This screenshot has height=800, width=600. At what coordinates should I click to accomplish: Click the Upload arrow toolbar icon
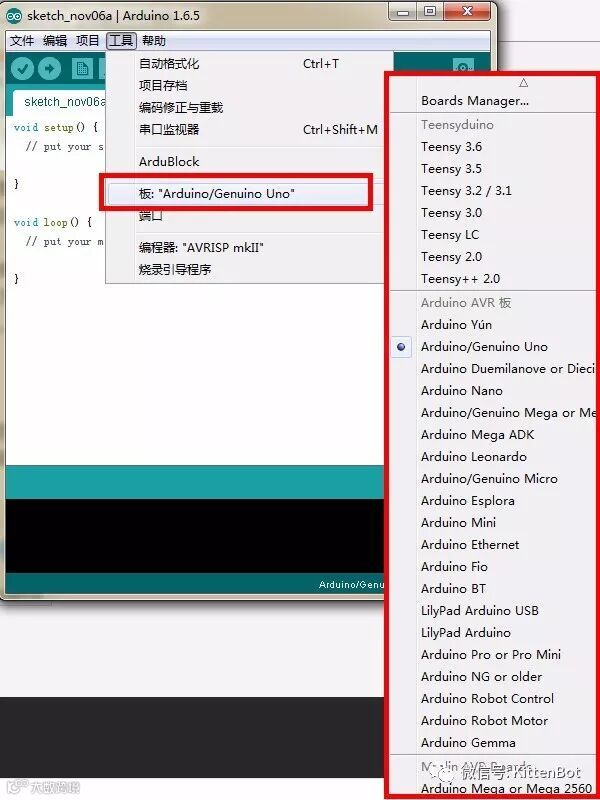(49, 69)
